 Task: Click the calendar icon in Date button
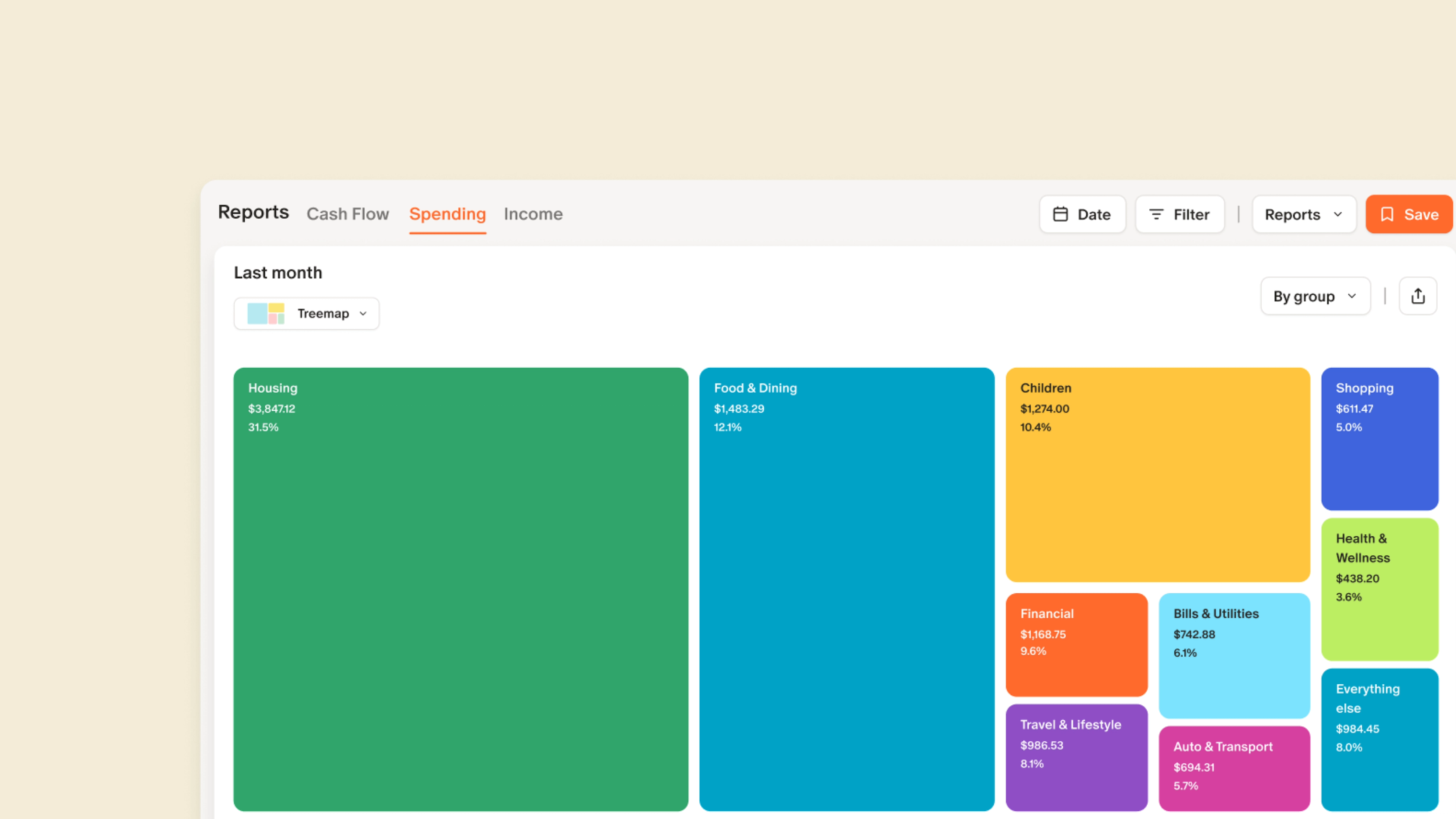1060,214
